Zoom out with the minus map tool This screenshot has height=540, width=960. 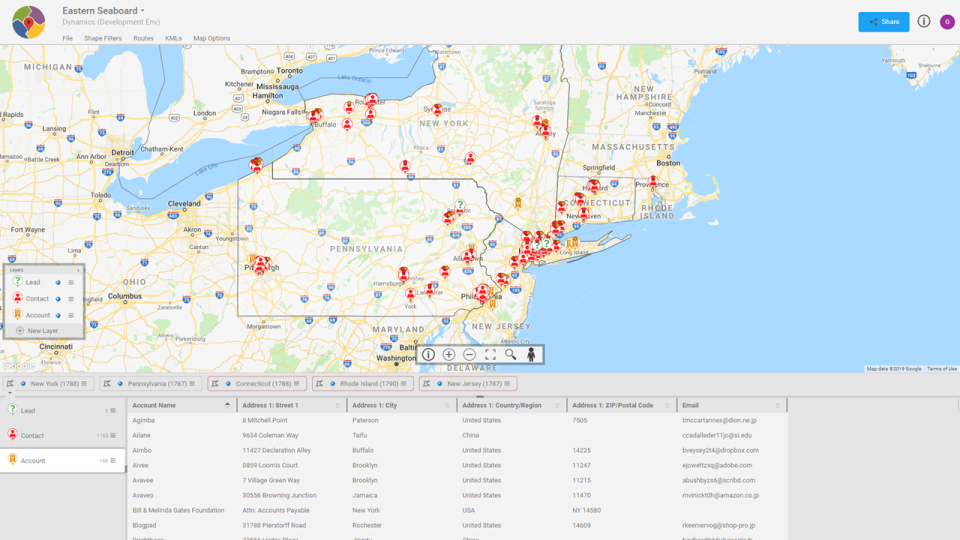[x=470, y=354]
